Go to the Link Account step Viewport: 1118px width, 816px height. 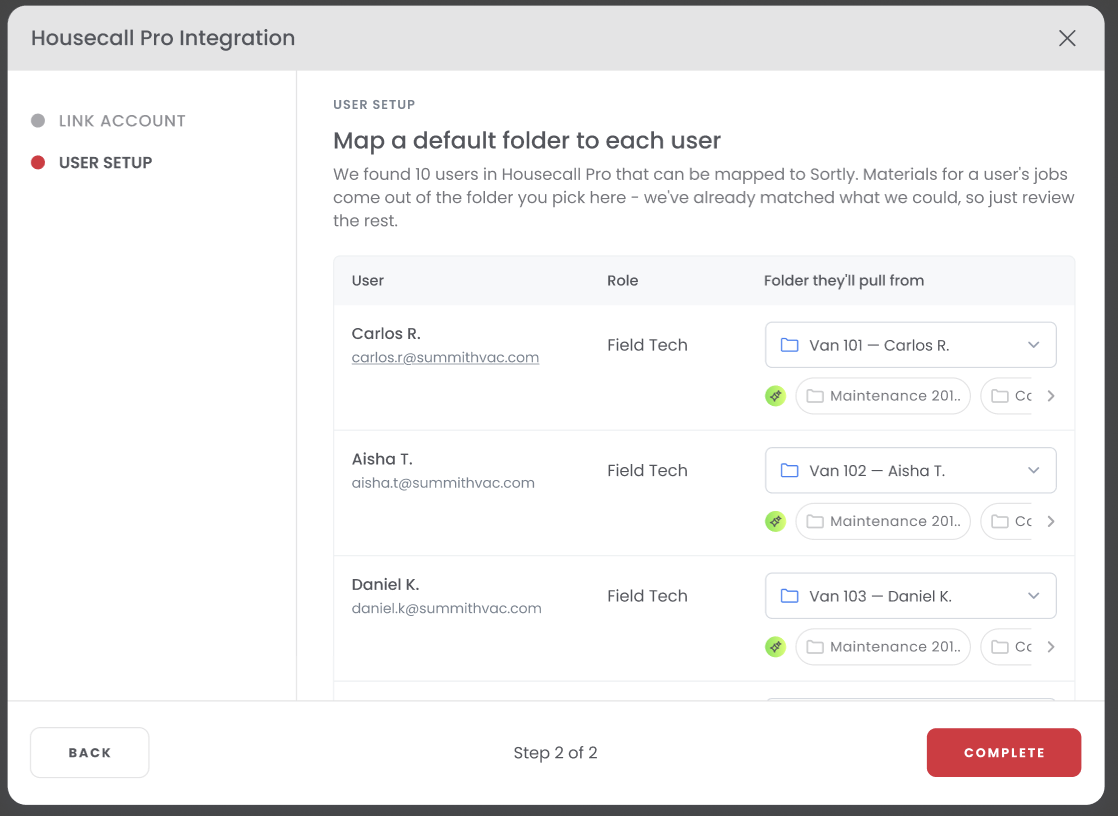tap(108, 121)
